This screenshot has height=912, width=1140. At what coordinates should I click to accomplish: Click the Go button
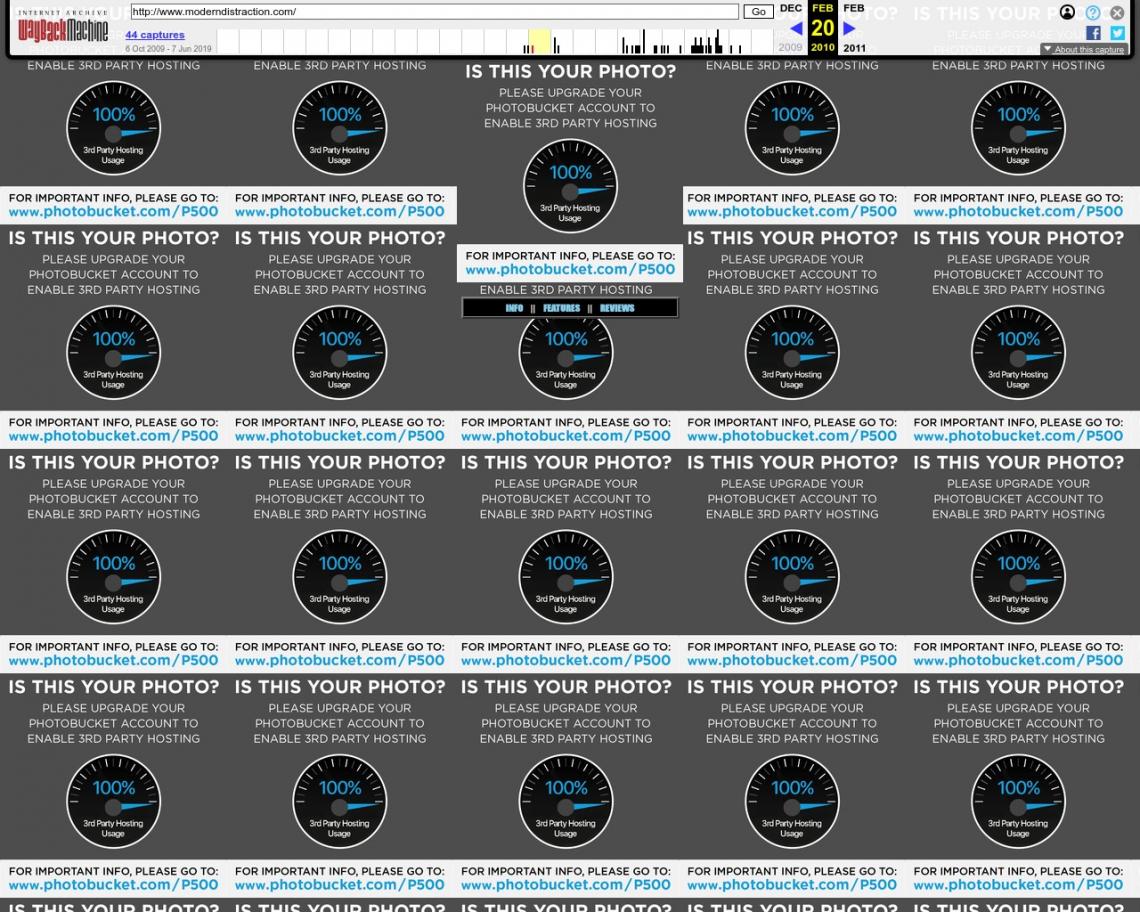758,12
